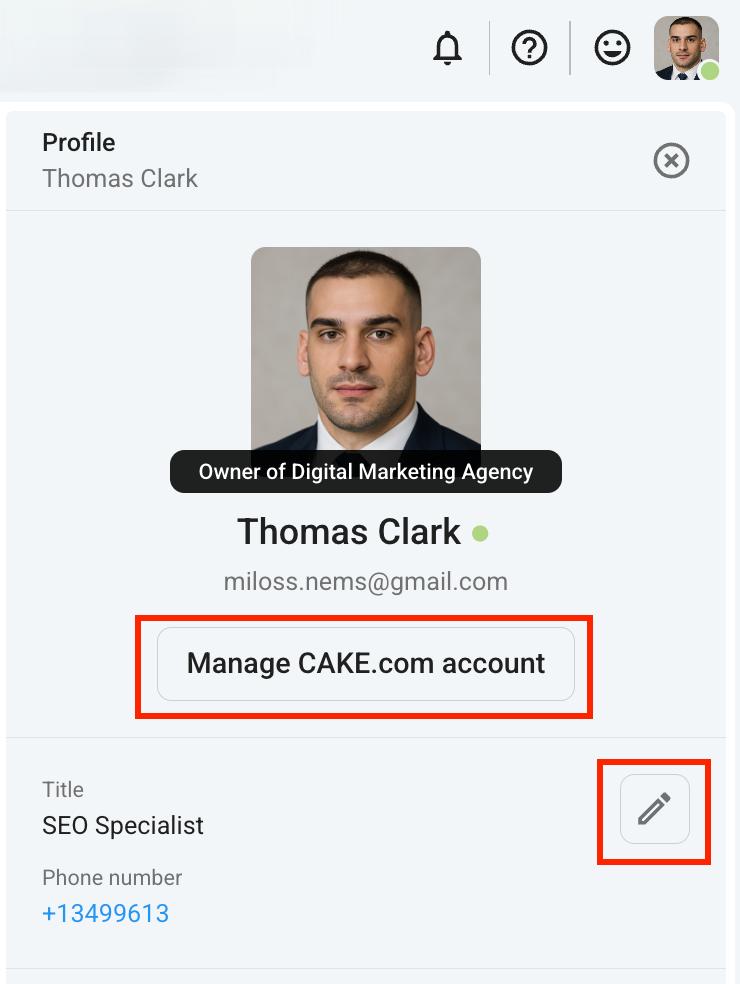Screen dimensions: 740x984
Task: Open the smiley face status icon
Action: click(612, 48)
